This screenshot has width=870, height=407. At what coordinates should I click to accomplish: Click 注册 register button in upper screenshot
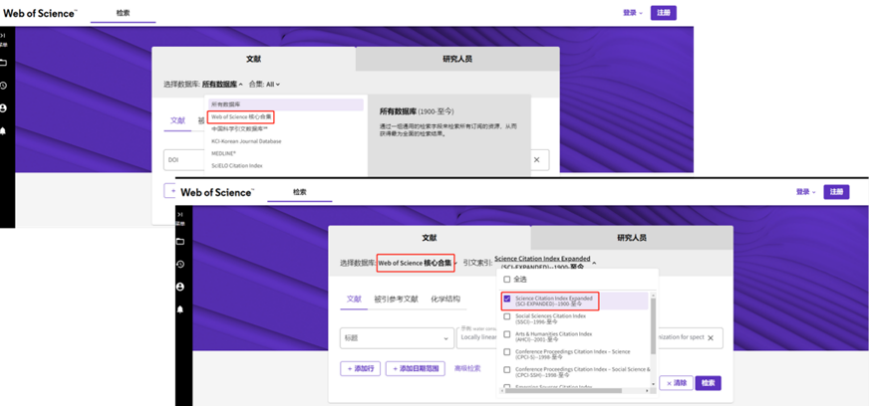point(664,13)
